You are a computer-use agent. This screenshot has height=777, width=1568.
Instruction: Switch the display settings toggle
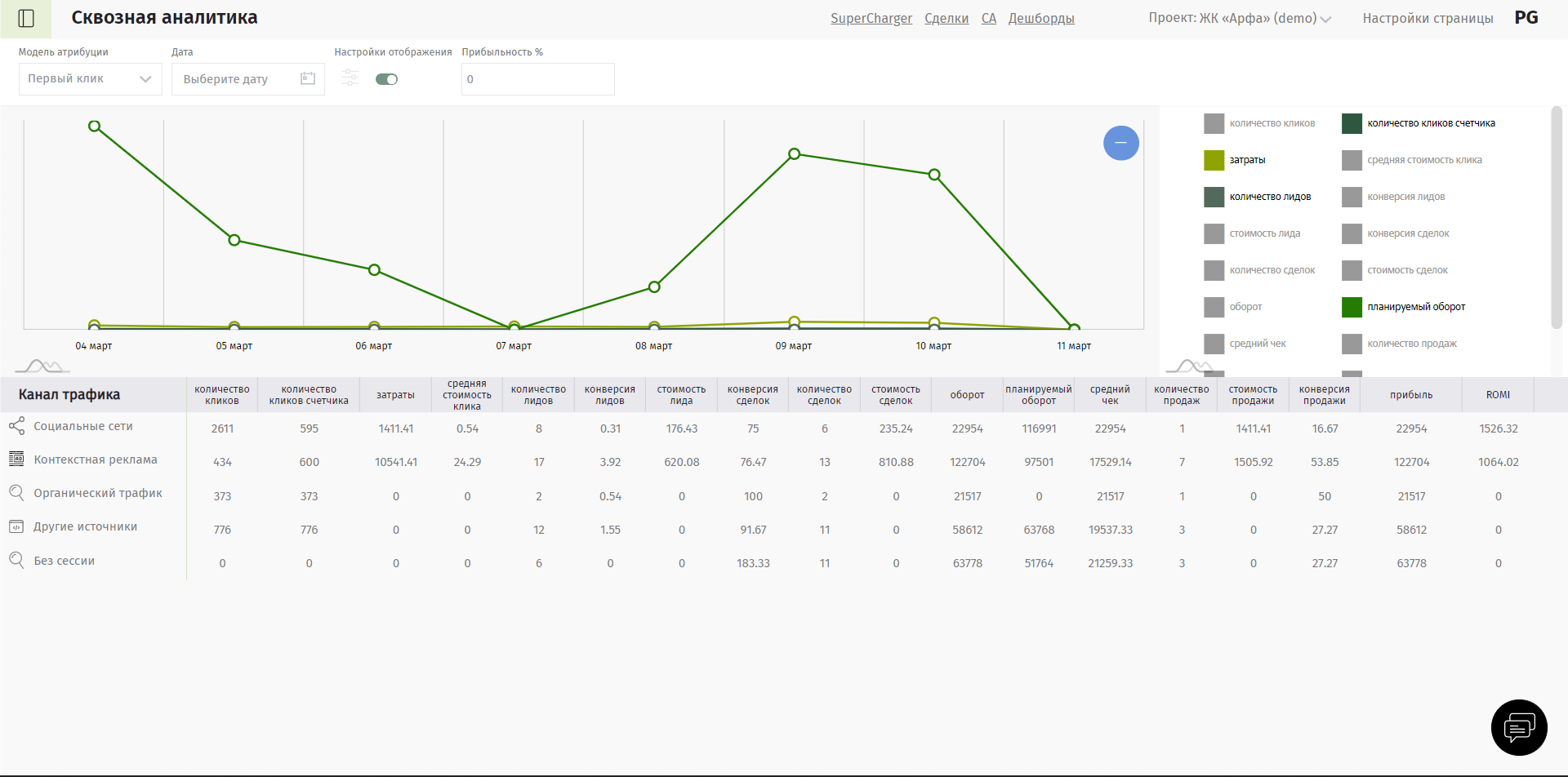click(386, 79)
